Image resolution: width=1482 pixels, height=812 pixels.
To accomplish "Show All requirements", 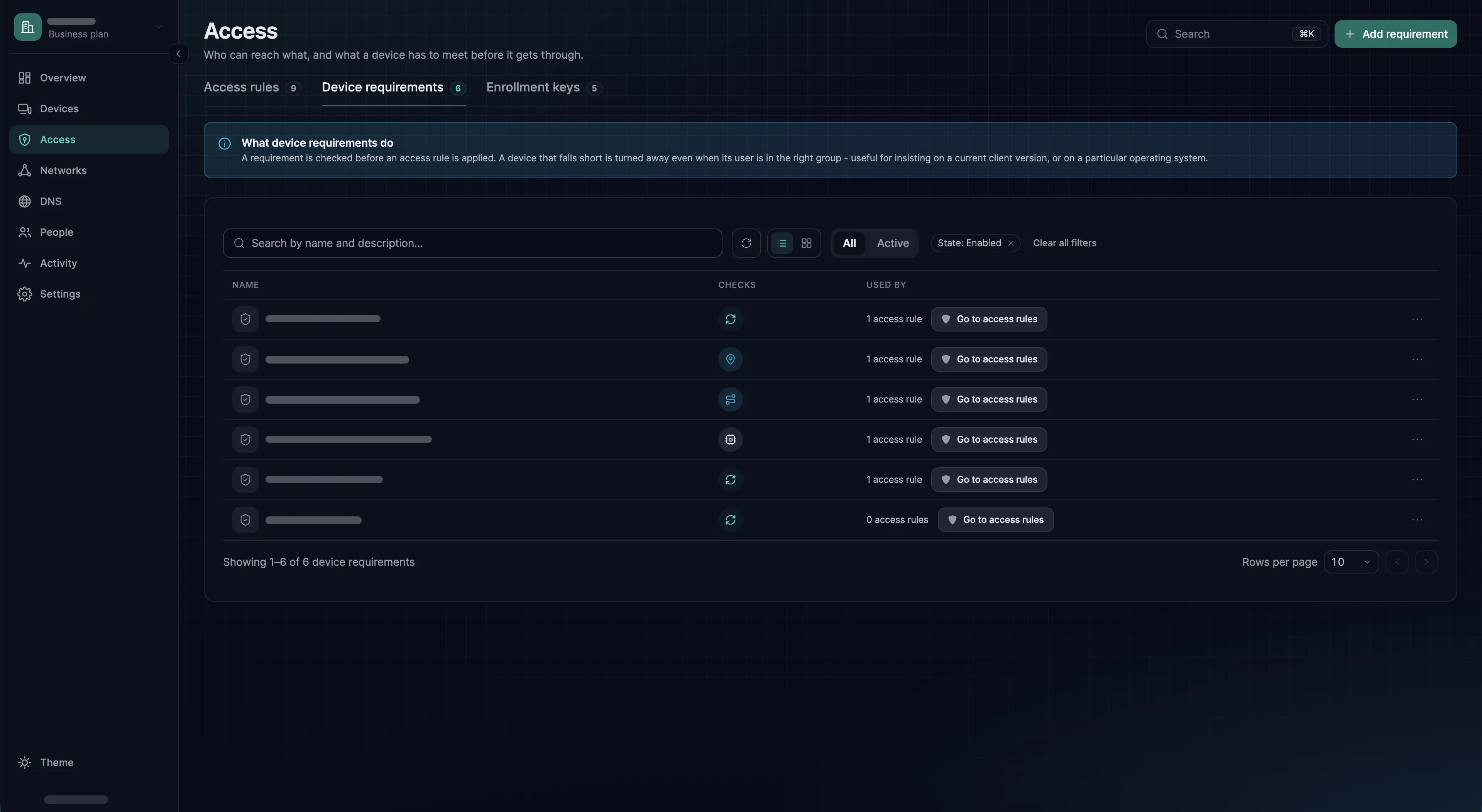I will click(849, 244).
